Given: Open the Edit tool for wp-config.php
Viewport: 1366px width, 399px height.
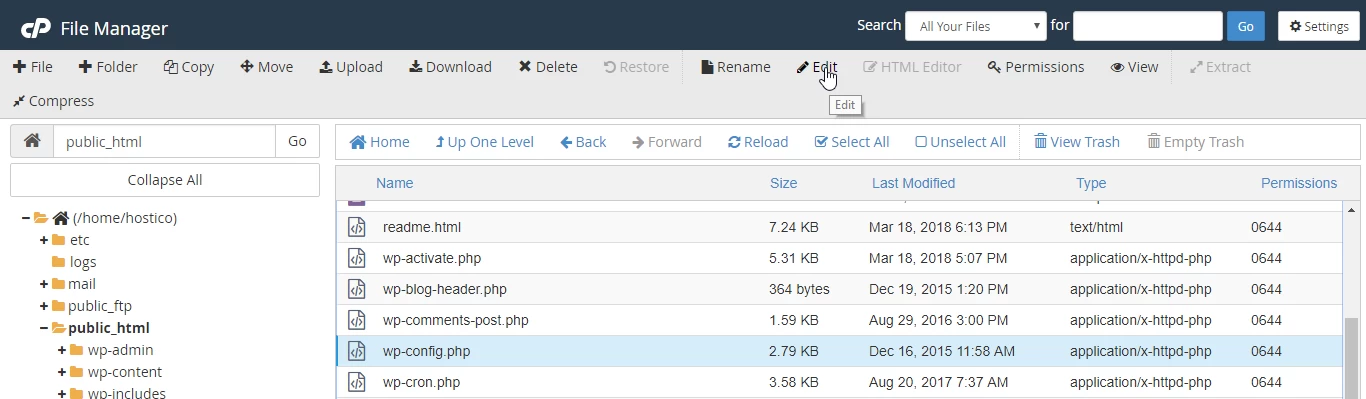Looking at the screenshot, I should 817,67.
